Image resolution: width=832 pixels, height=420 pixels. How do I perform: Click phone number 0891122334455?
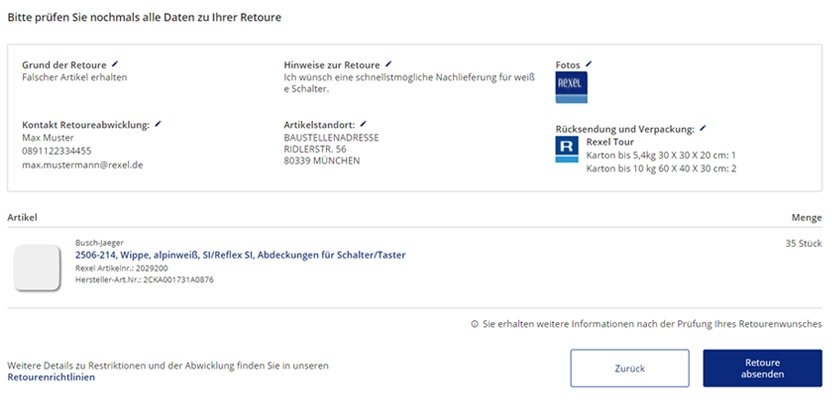57,151
